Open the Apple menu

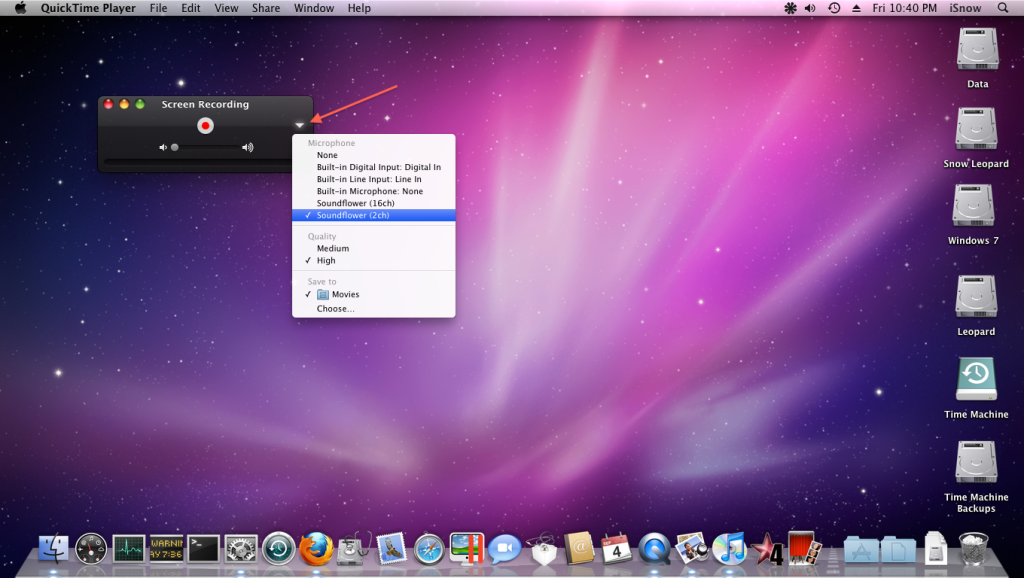pos(21,8)
